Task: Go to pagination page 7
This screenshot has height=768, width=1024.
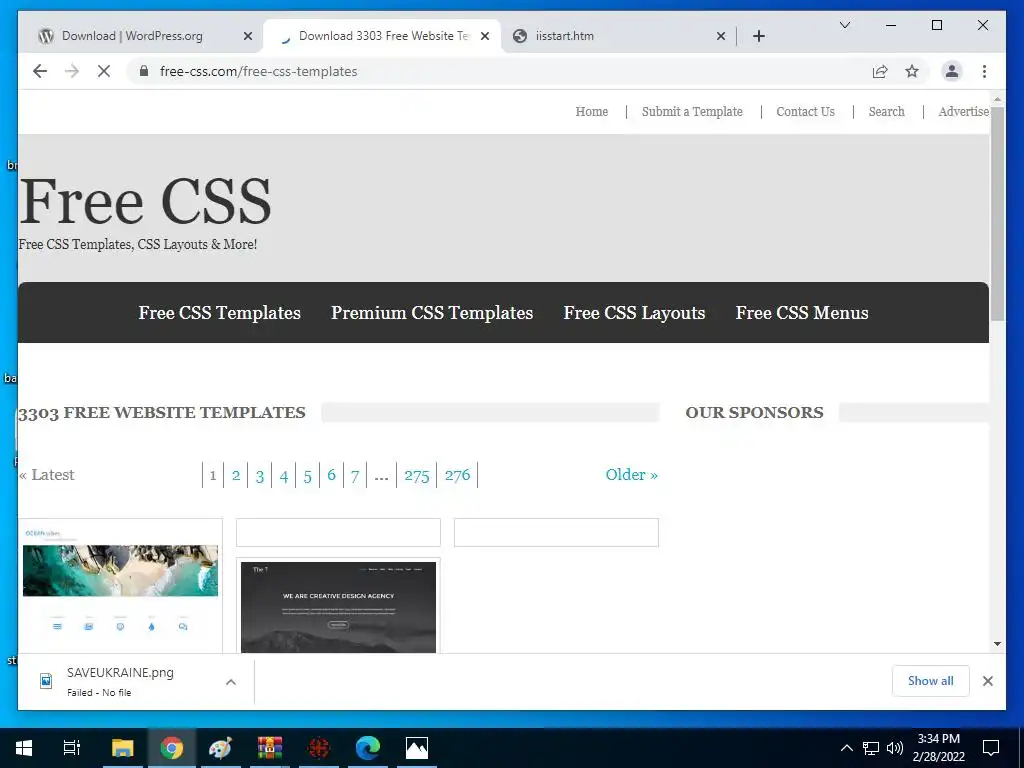Action: coord(355,475)
